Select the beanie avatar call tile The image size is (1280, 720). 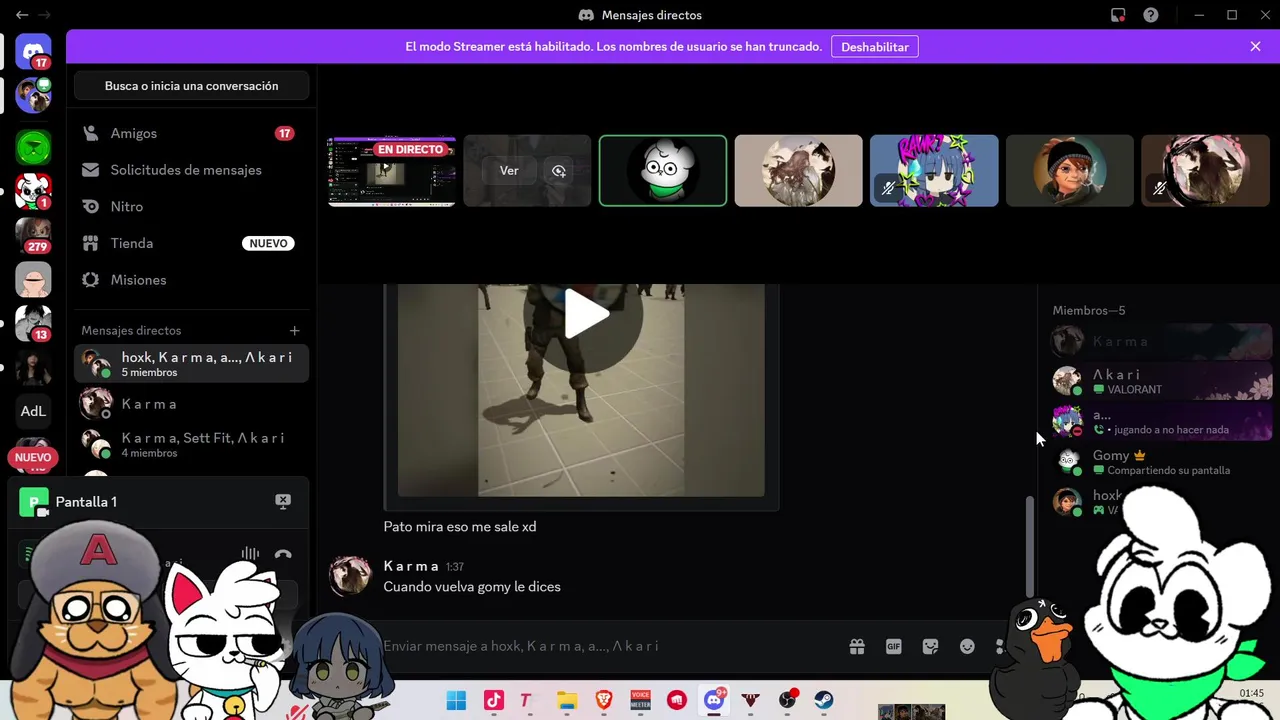1070,171
